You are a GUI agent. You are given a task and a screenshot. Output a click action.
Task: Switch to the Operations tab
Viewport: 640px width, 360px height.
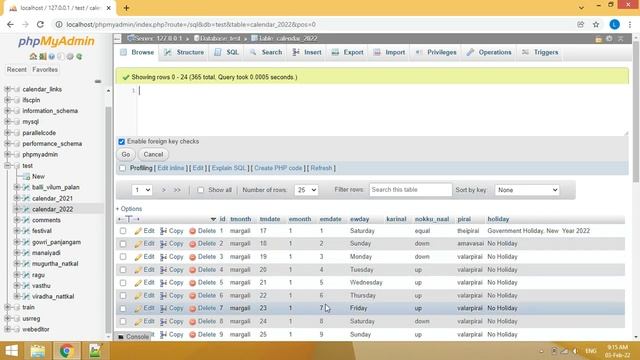489,53
